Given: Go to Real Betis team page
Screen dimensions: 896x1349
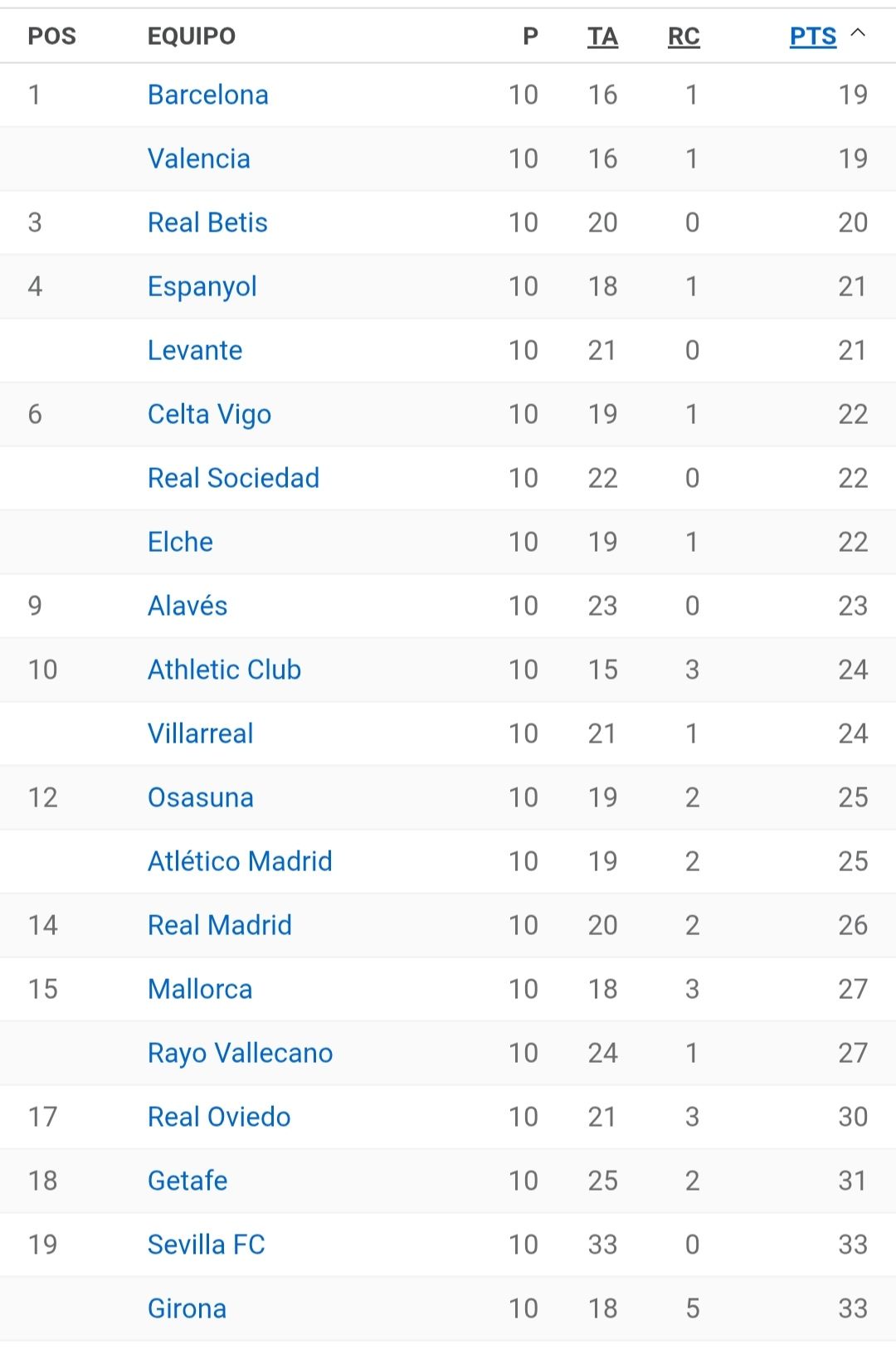Looking at the screenshot, I should click(x=207, y=222).
